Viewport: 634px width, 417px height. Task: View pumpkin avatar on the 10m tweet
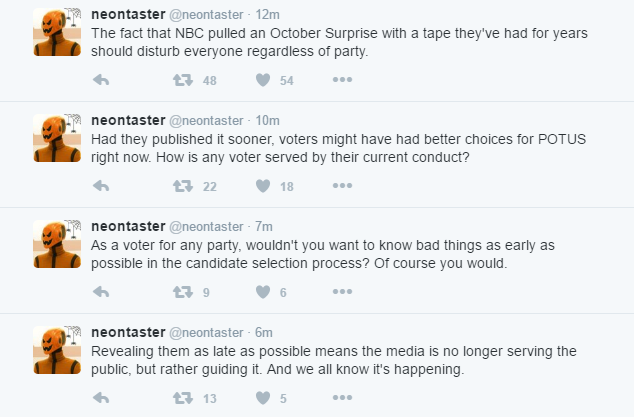coord(57,138)
